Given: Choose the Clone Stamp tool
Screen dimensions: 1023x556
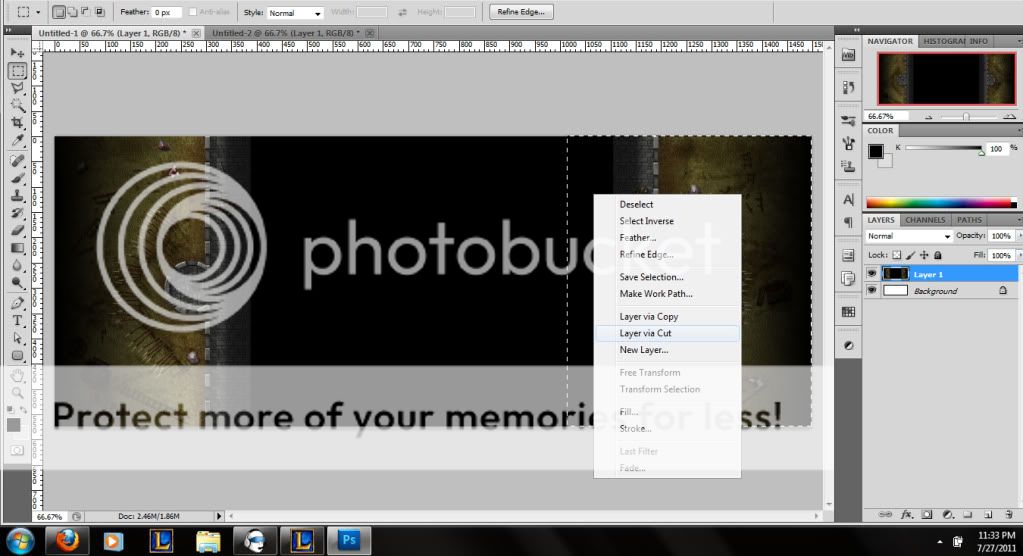Looking at the screenshot, I should (17, 195).
